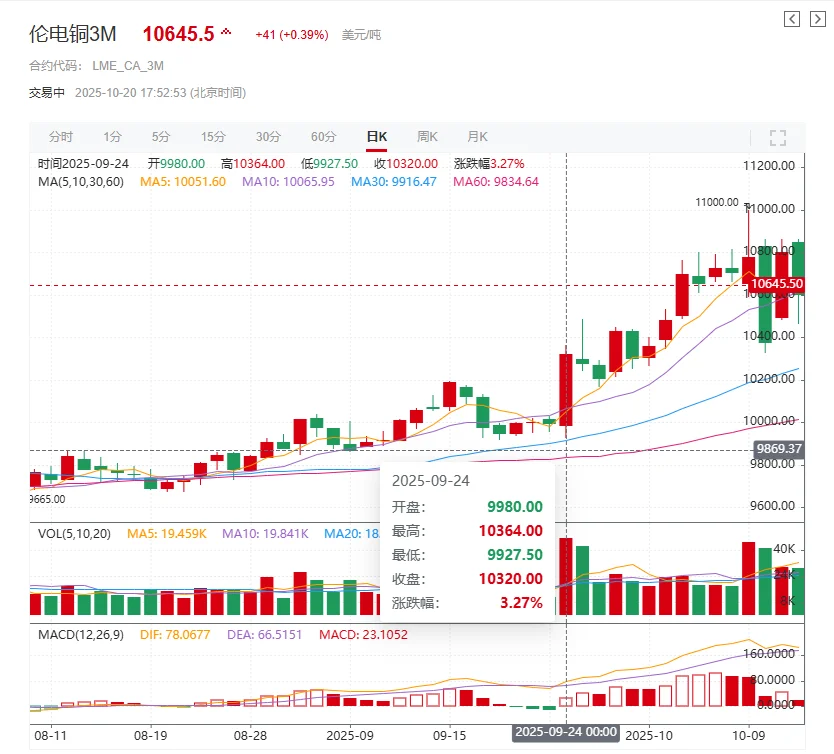Switch to the 月K monthly chart tab

pos(477,136)
